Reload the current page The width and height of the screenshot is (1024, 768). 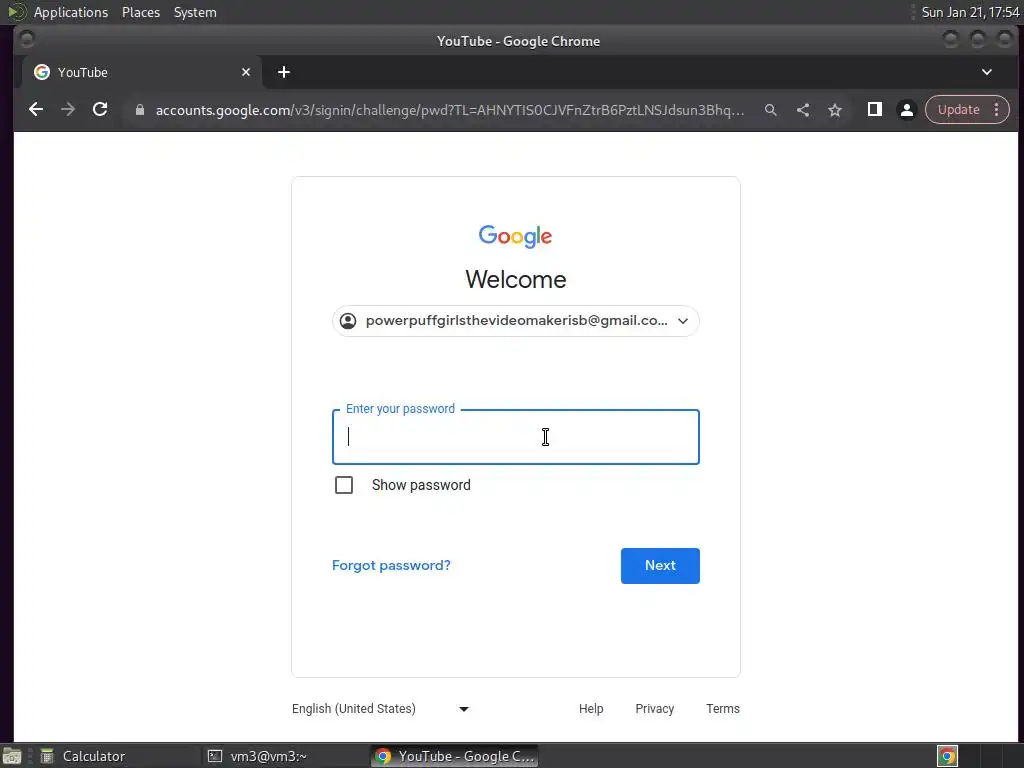(100, 110)
